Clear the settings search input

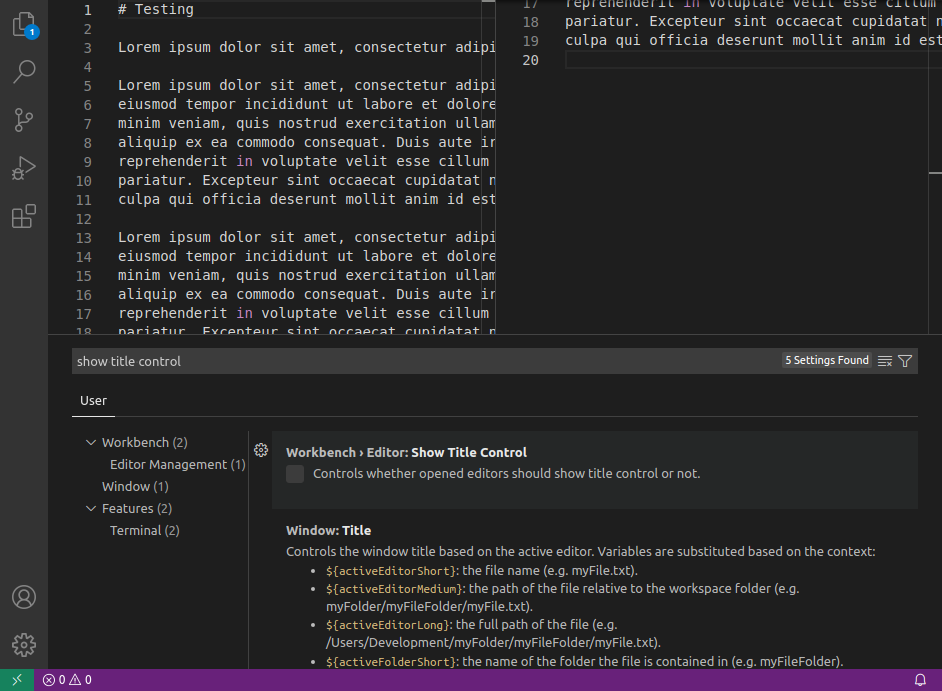(884, 361)
